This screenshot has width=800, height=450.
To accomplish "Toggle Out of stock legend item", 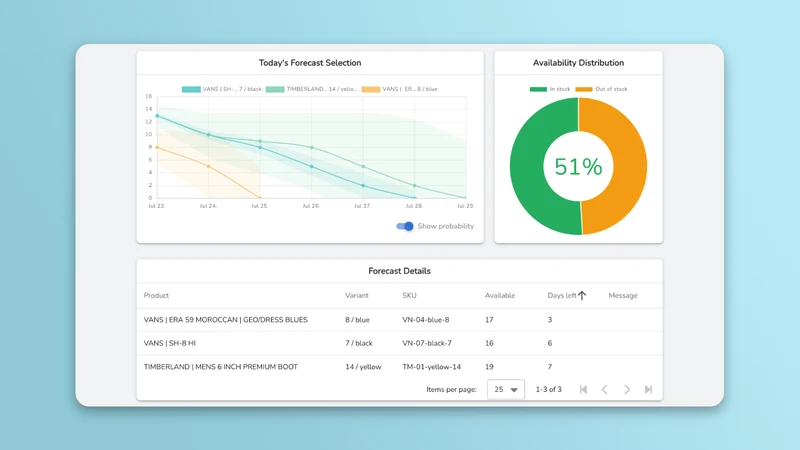I will [602, 89].
